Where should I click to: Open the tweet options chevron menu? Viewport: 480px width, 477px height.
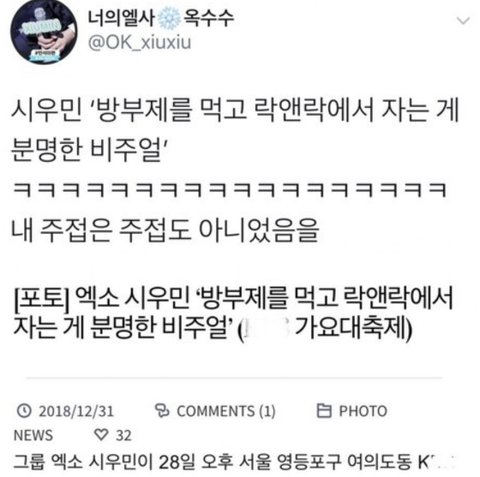click(x=463, y=21)
